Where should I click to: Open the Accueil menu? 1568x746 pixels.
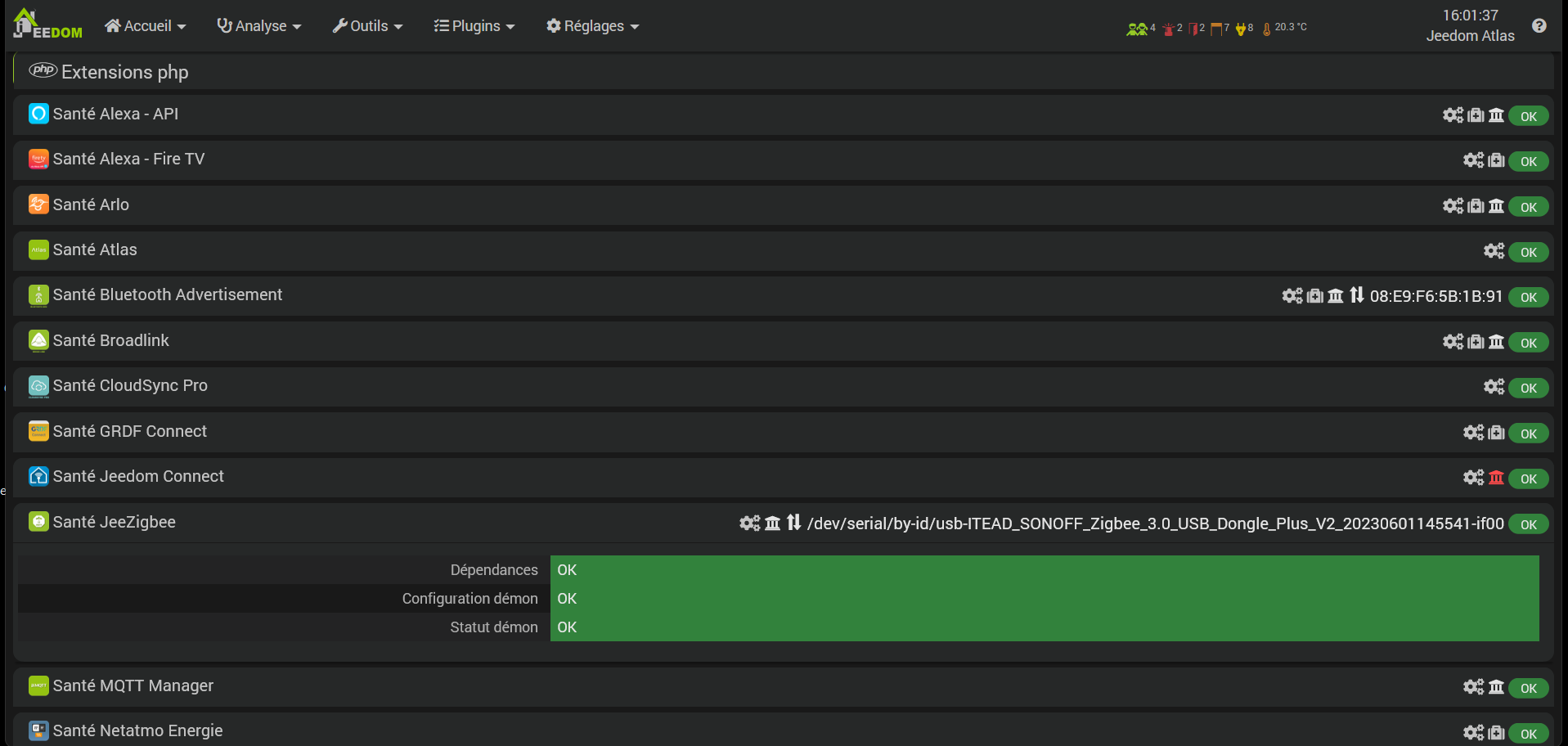pyautogui.click(x=145, y=26)
